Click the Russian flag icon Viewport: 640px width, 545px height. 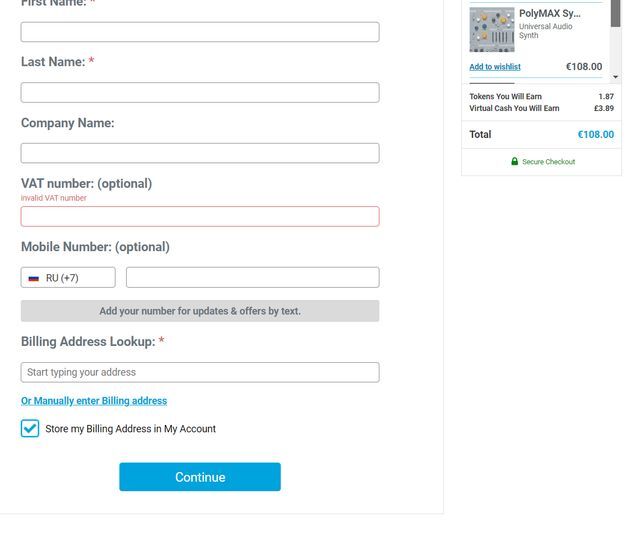tap(34, 278)
